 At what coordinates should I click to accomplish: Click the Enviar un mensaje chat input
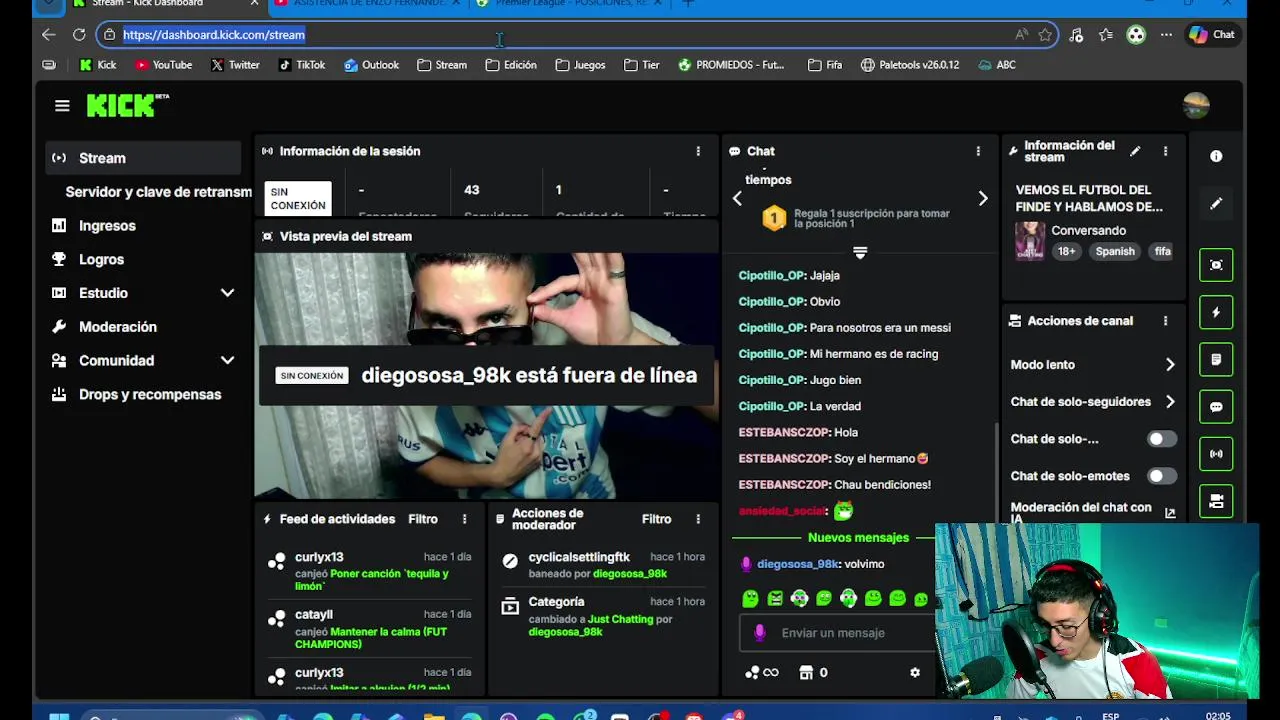point(838,633)
